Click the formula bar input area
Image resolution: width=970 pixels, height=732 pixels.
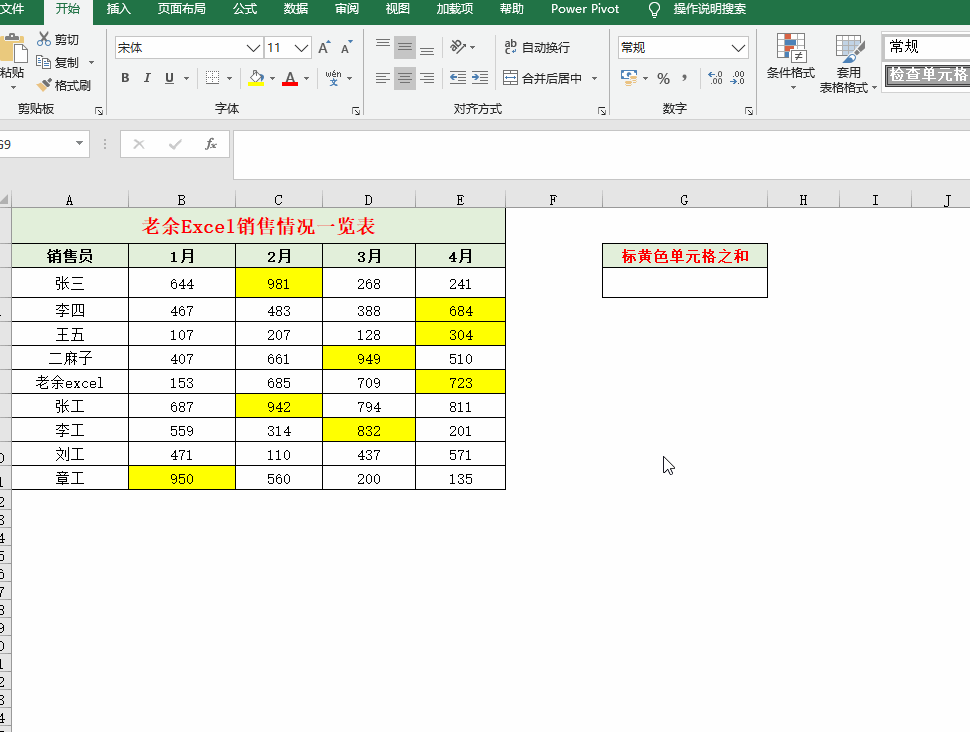(x=601, y=155)
